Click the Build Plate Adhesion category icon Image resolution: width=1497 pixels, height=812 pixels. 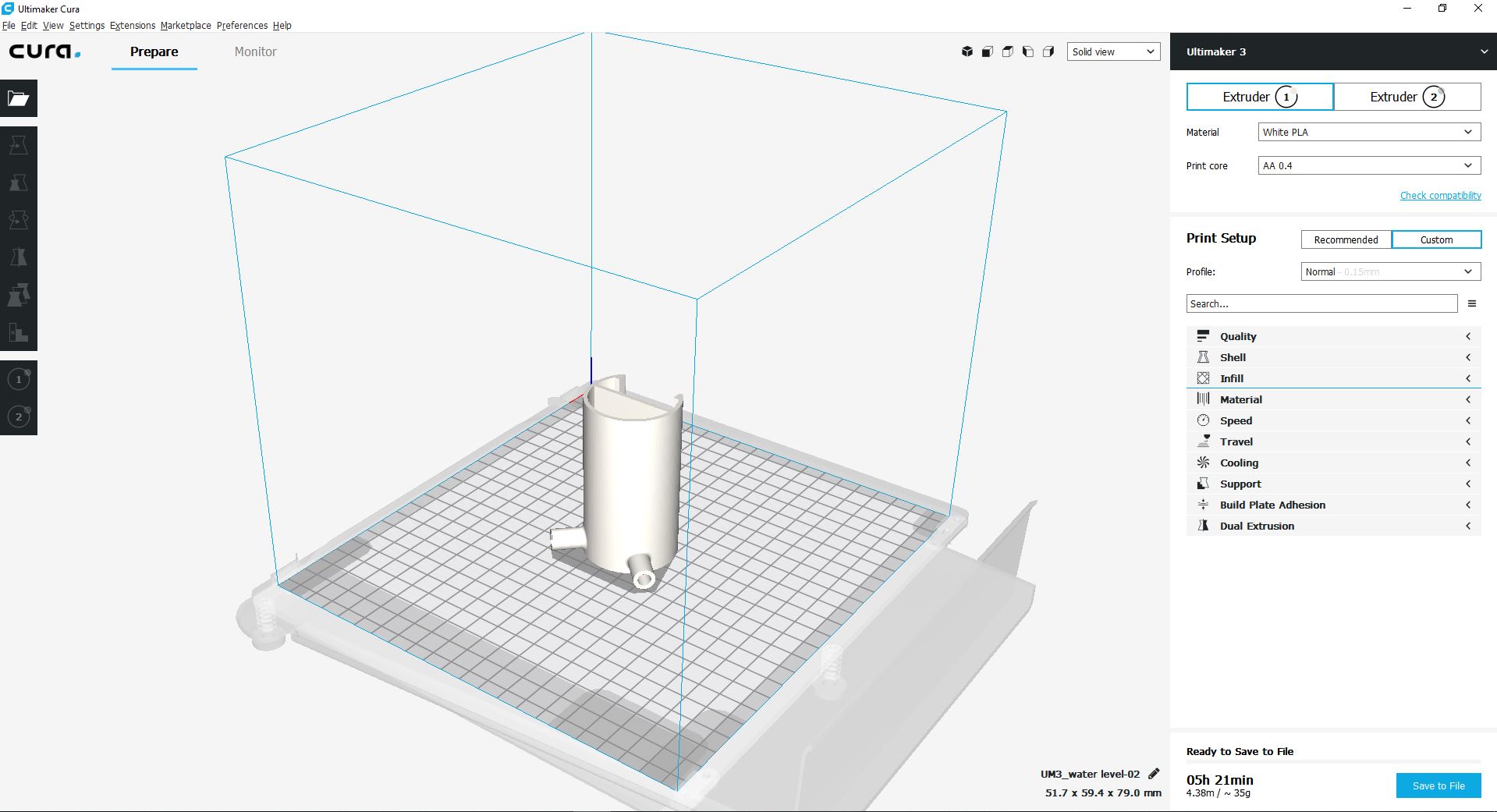click(x=1203, y=504)
